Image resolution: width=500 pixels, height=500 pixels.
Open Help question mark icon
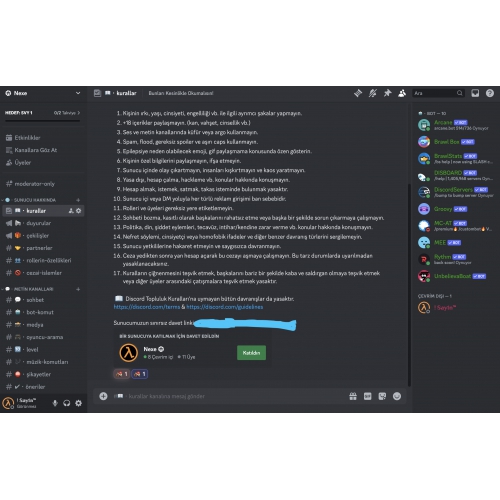click(490, 93)
